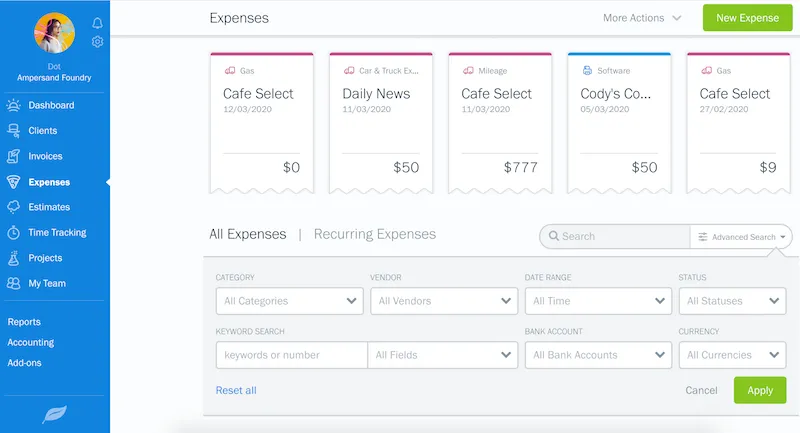Image resolution: width=800 pixels, height=433 pixels.
Task: Click the Reset all link
Action: 236,390
